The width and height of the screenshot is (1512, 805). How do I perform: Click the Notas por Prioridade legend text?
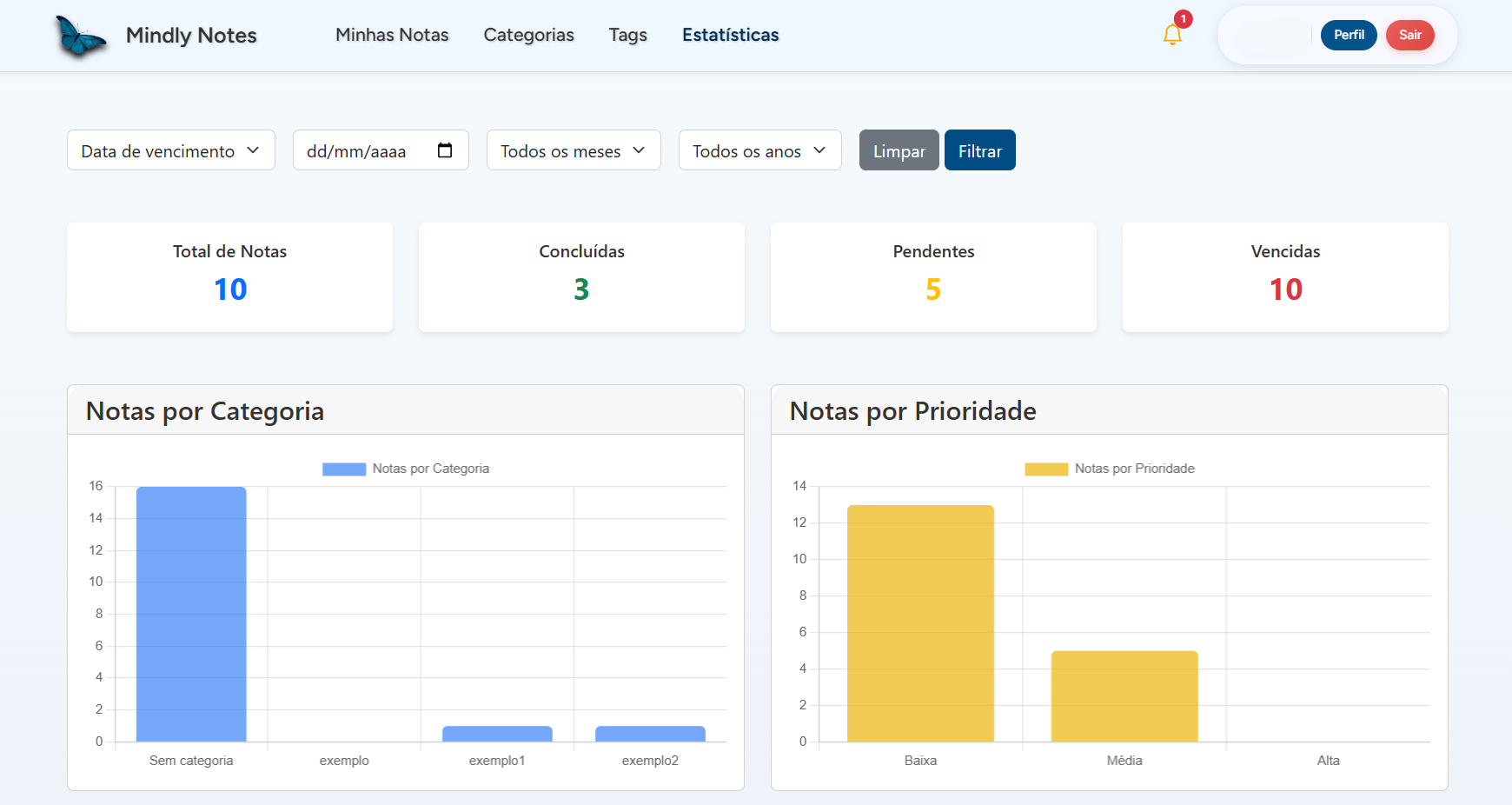point(1135,469)
